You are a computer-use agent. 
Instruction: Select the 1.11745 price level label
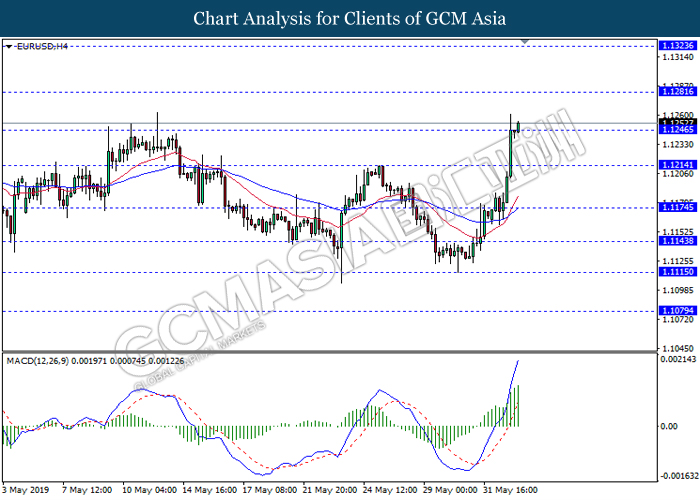coord(678,207)
